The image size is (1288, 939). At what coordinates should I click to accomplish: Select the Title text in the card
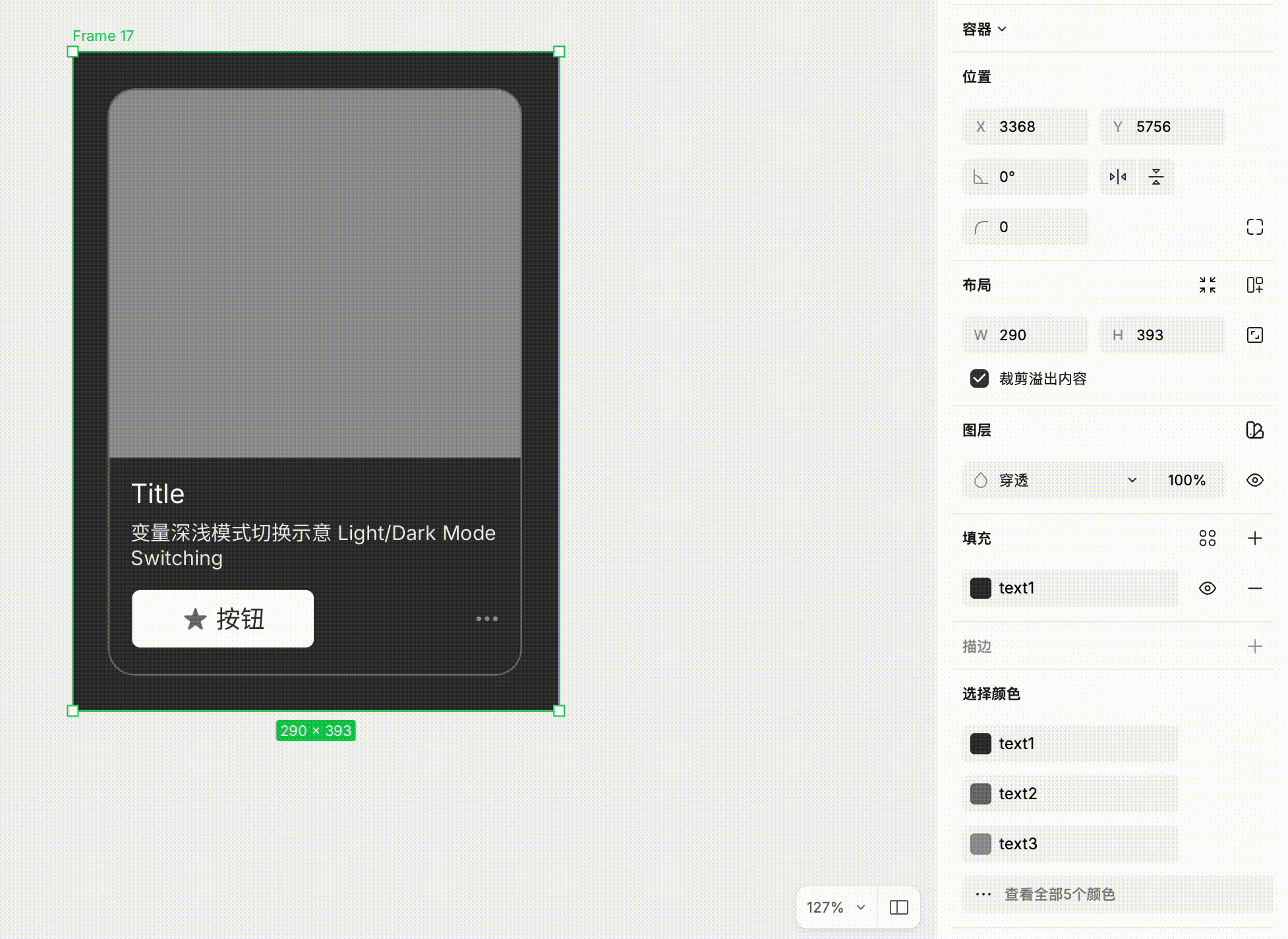(158, 493)
